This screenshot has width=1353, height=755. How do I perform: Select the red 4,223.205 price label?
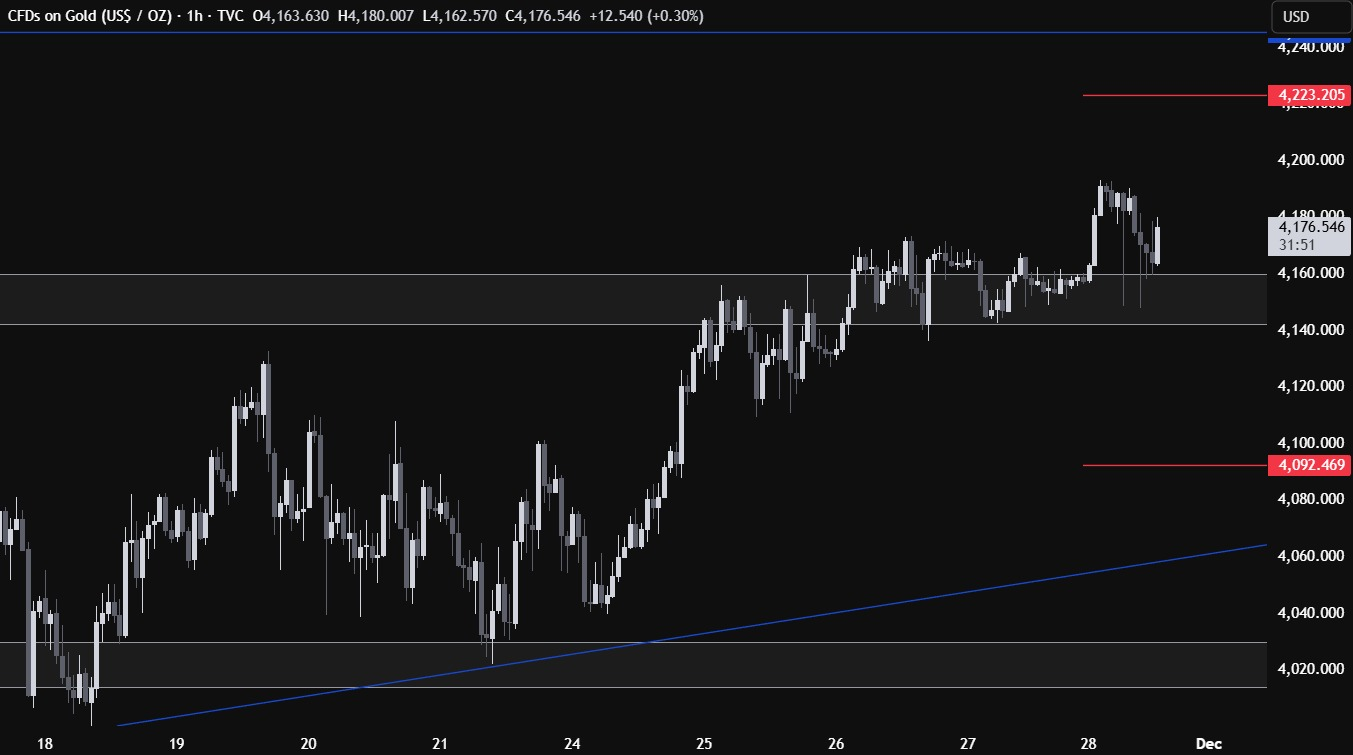(1308, 95)
